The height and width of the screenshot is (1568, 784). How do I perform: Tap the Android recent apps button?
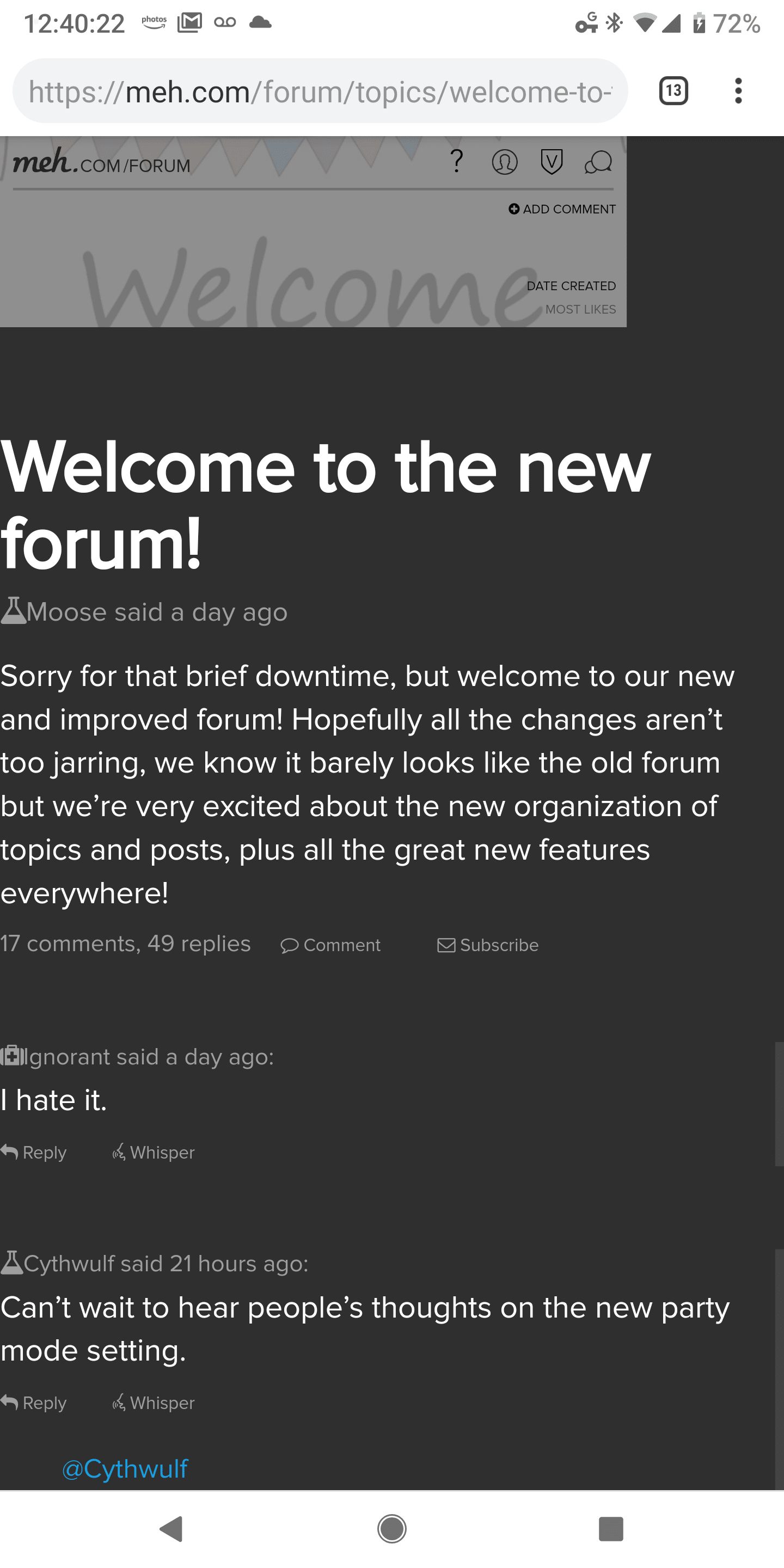click(611, 1528)
